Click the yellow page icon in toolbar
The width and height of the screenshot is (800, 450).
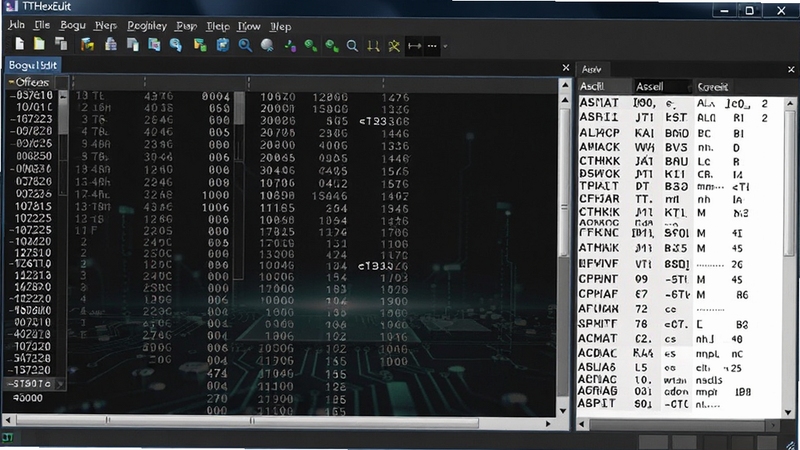click(39, 45)
